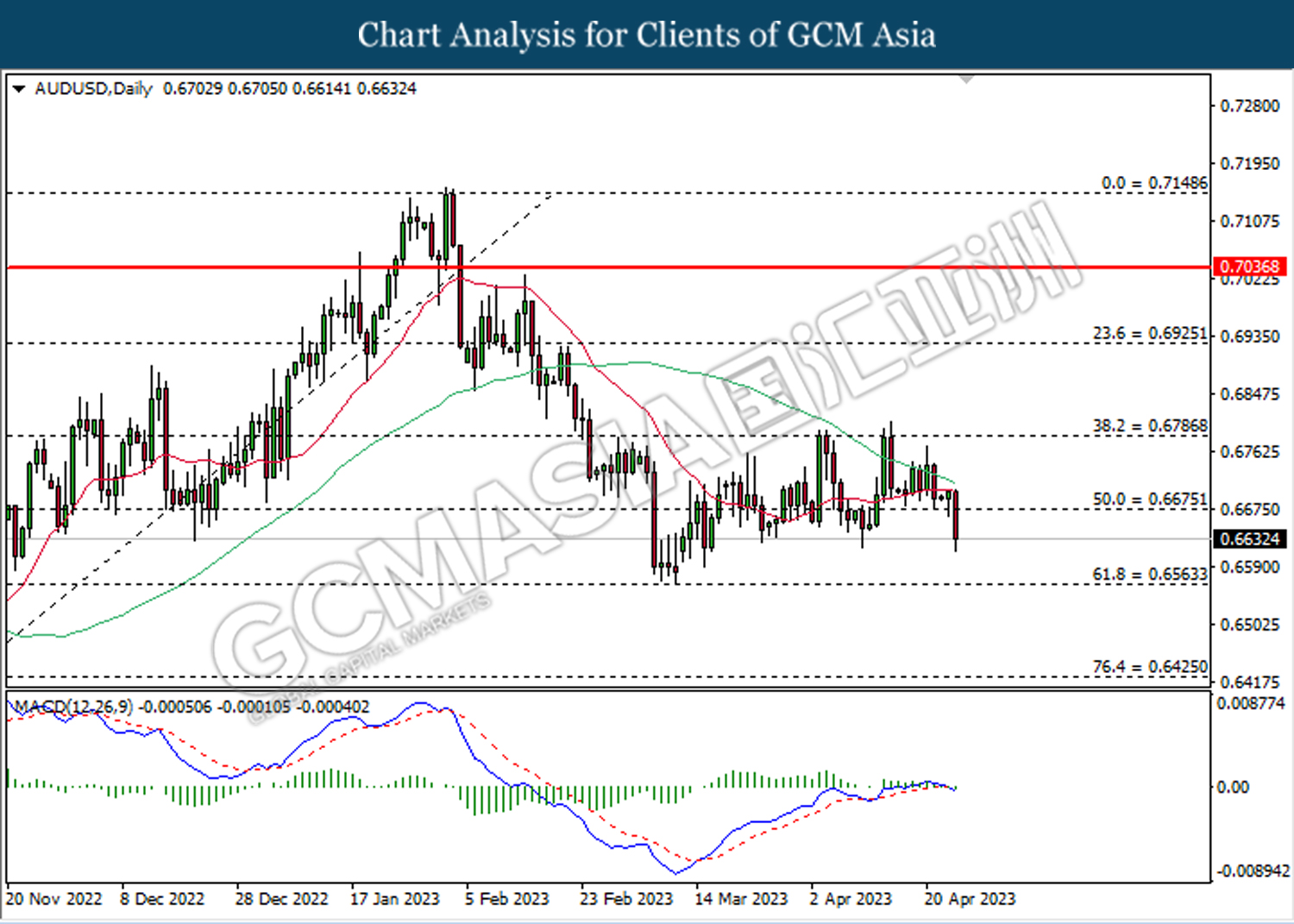Click the AUDUSD chart dropdown triangle

[x=19, y=89]
